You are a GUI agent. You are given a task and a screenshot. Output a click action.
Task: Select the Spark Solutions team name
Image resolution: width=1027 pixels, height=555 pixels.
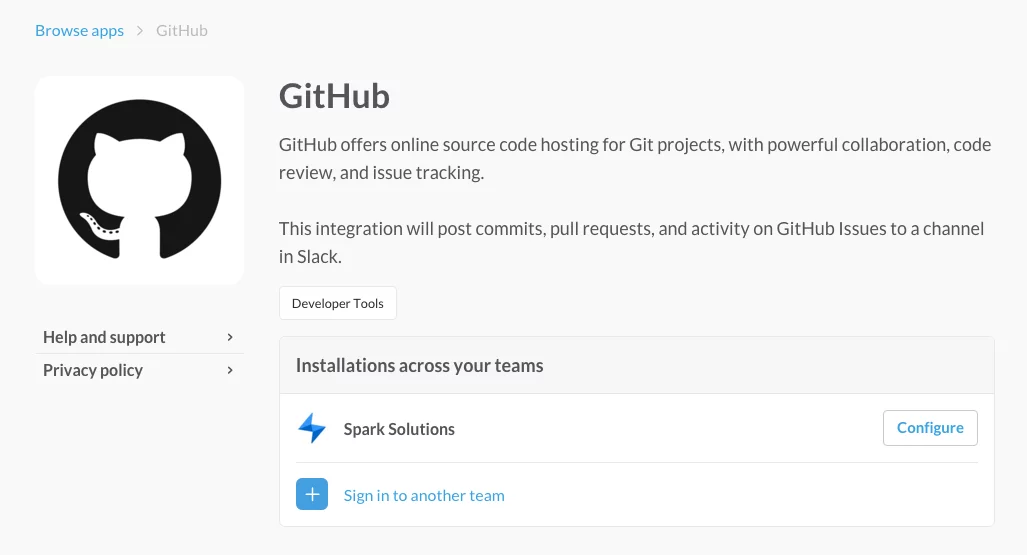399,429
